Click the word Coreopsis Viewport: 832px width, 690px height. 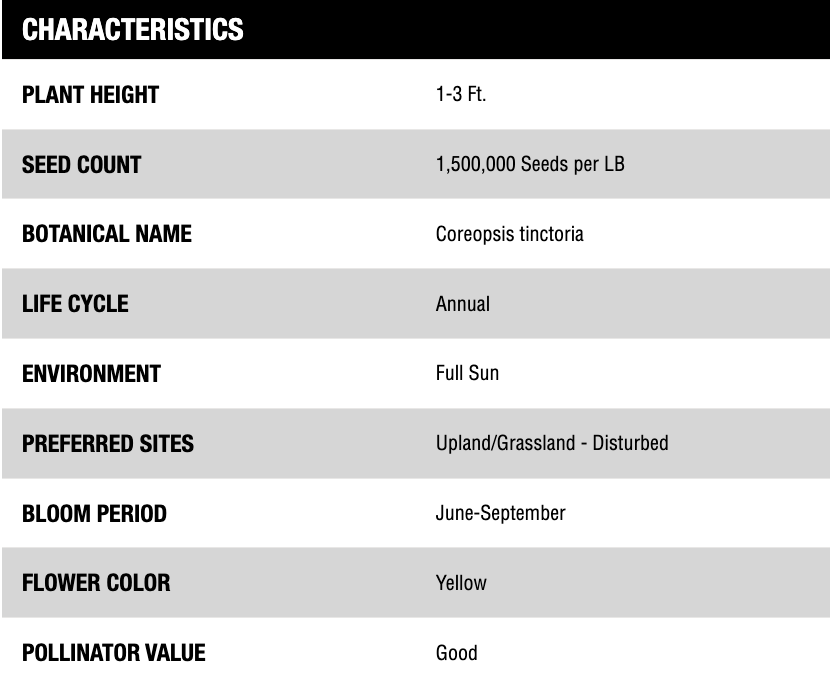(x=472, y=235)
